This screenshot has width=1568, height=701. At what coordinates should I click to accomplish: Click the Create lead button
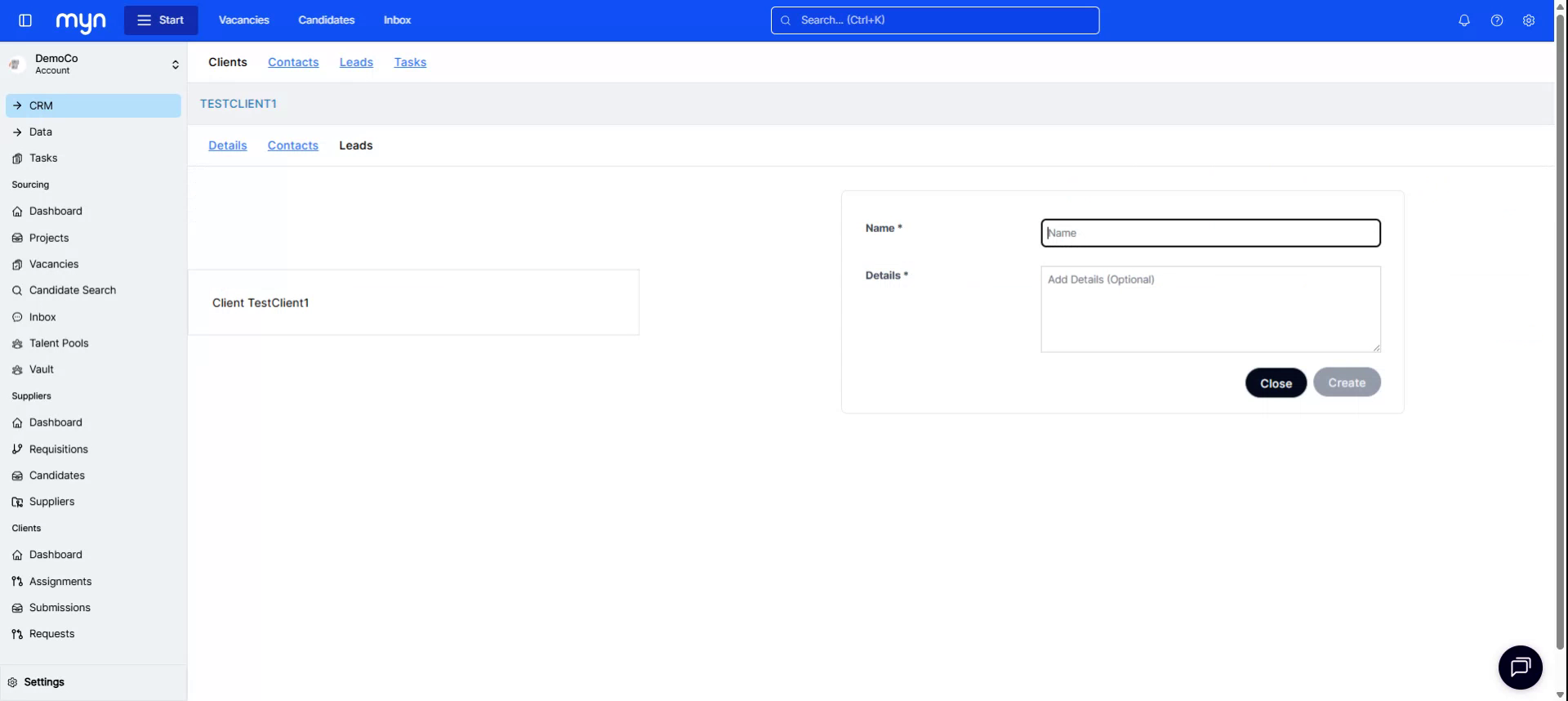coord(1346,382)
